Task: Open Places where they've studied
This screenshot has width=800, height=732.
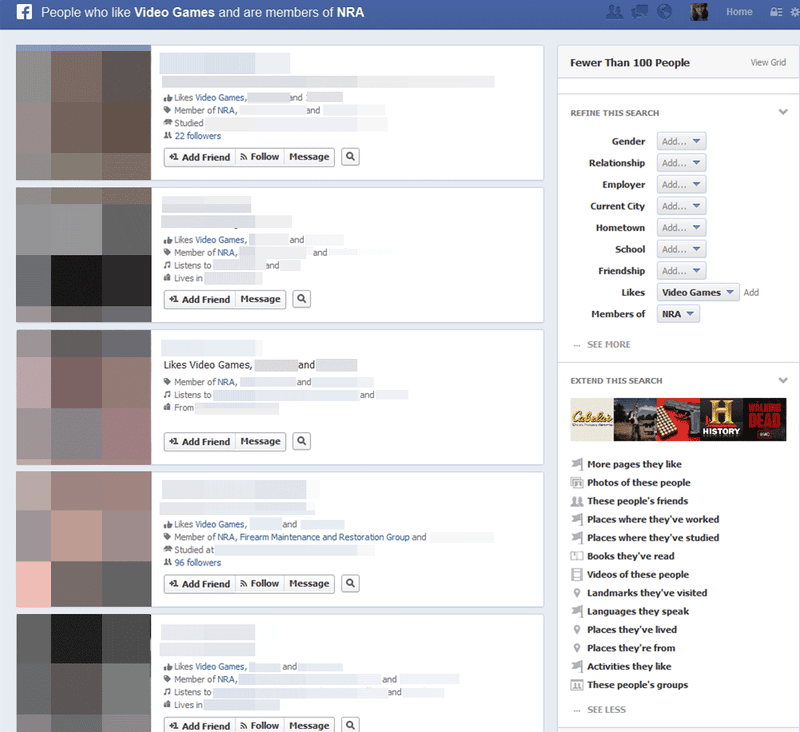Action: coord(653,538)
